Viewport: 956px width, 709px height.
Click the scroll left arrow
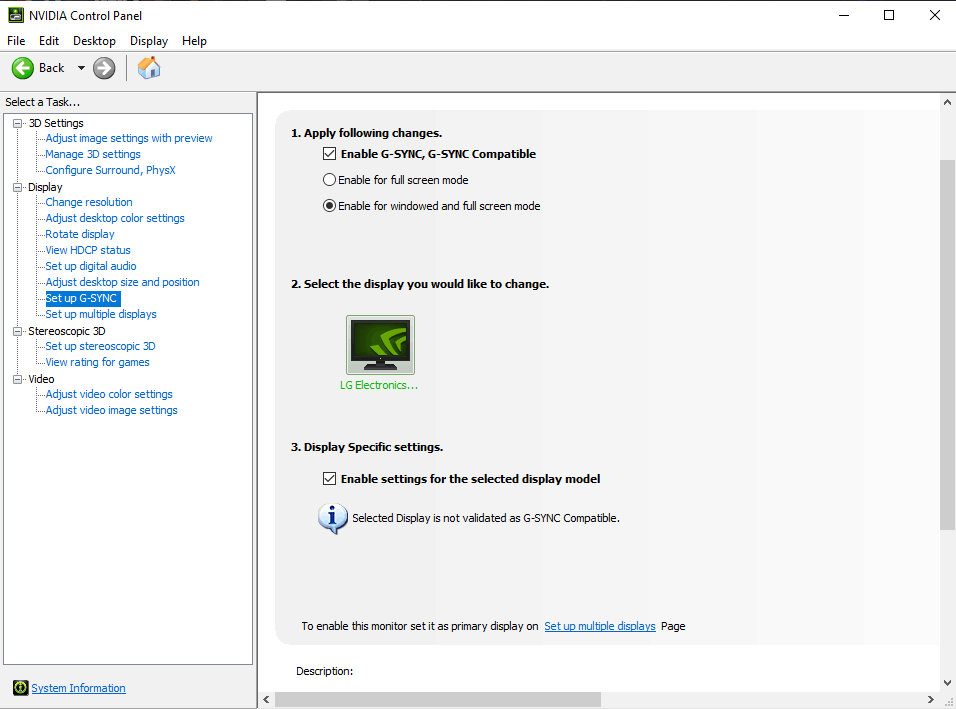pyautogui.click(x=266, y=699)
